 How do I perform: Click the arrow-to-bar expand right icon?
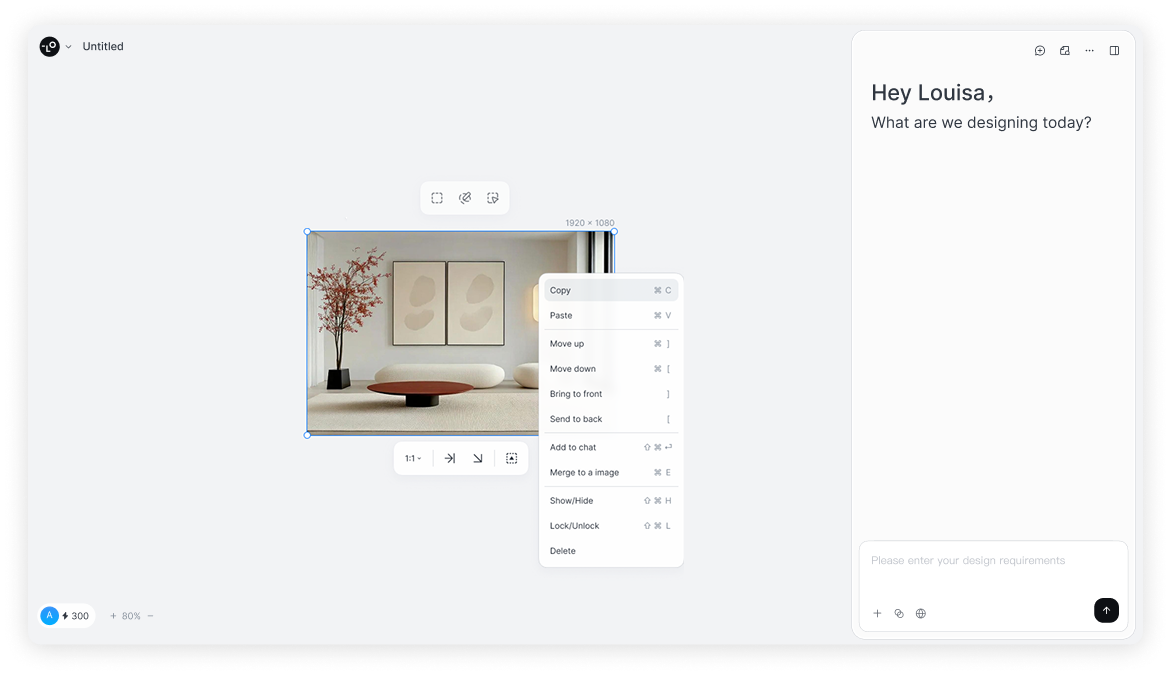pyautogui.click(x=450, y=459)
